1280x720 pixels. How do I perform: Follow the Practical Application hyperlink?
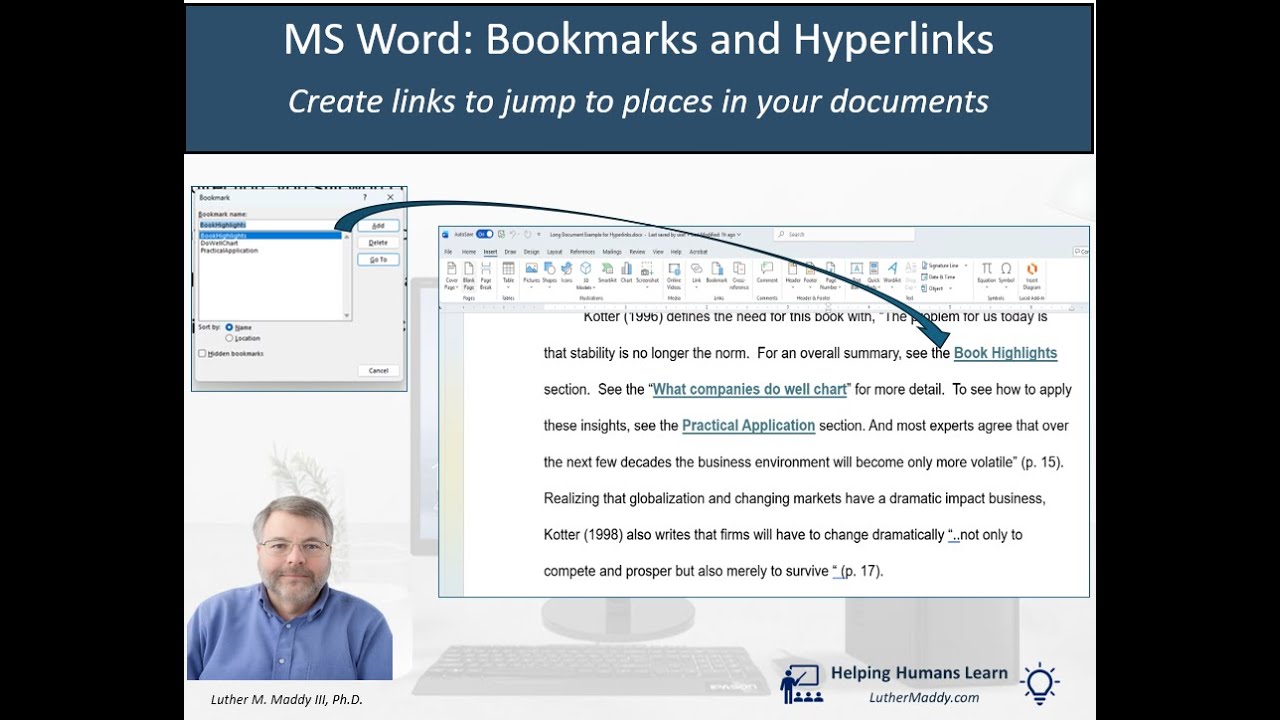coord(748,426)
